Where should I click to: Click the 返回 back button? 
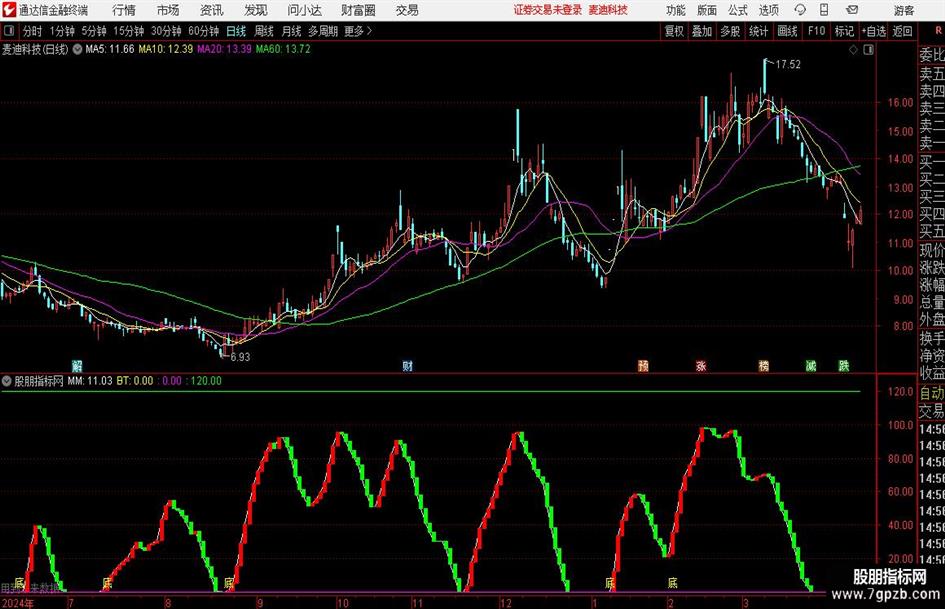tap(902, 31)
